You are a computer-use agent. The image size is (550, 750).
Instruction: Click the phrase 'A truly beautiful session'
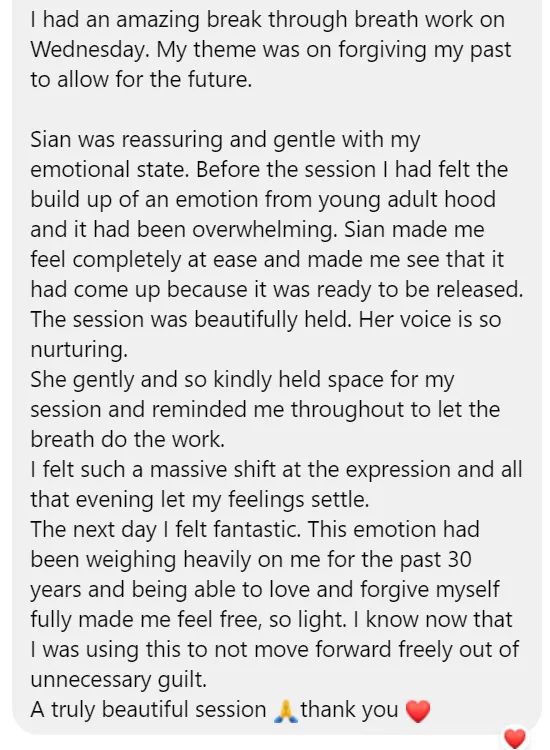click(148, 710)
